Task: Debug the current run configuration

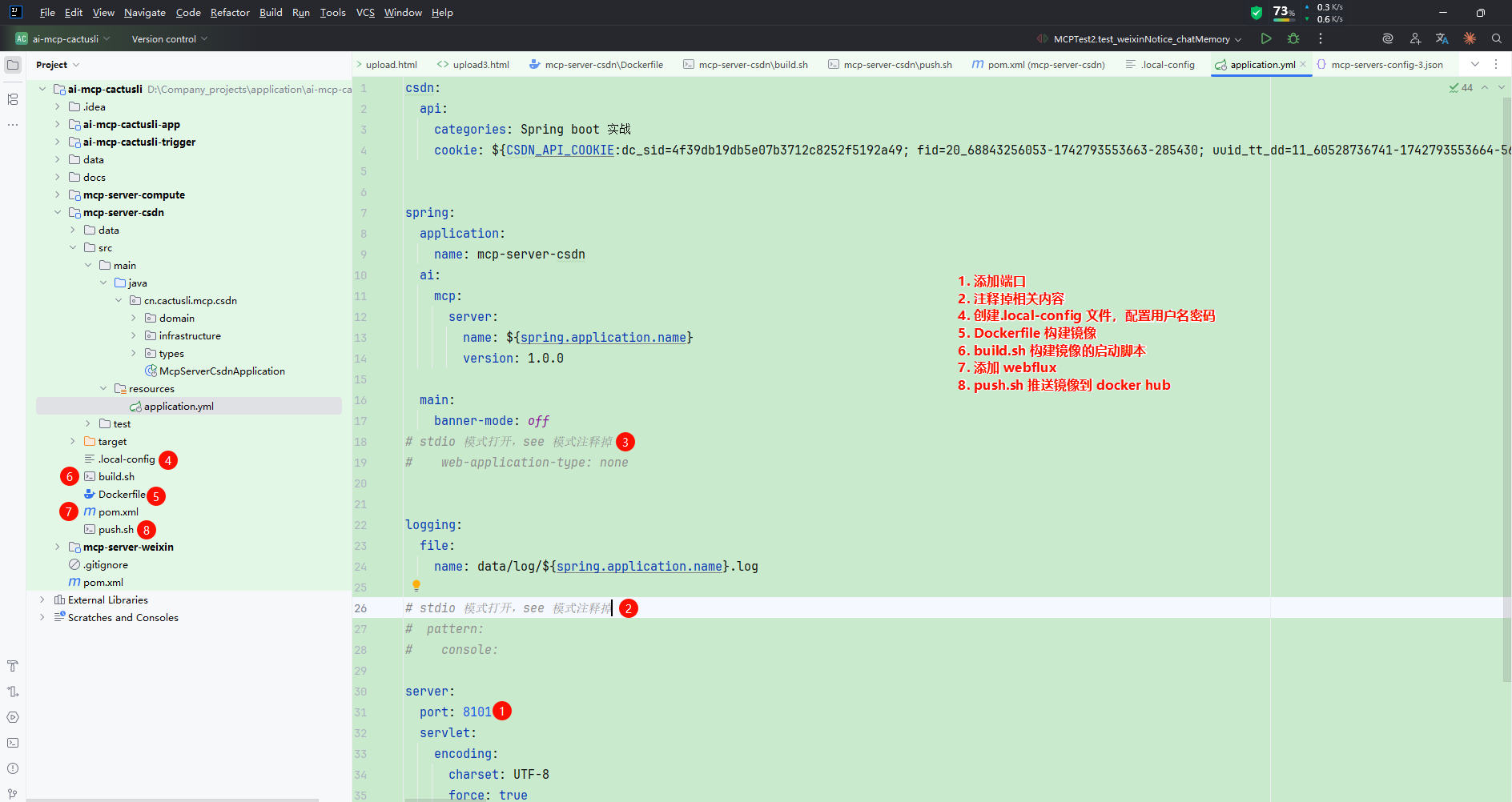Action: [1293, 38]
